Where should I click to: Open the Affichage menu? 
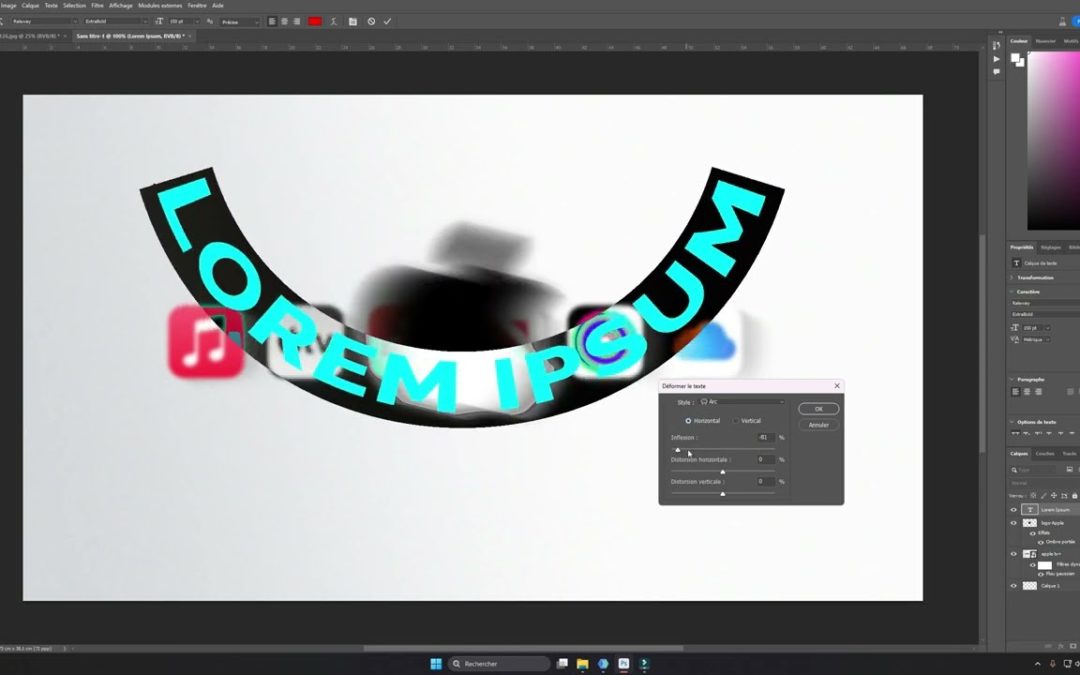[121, 6]
